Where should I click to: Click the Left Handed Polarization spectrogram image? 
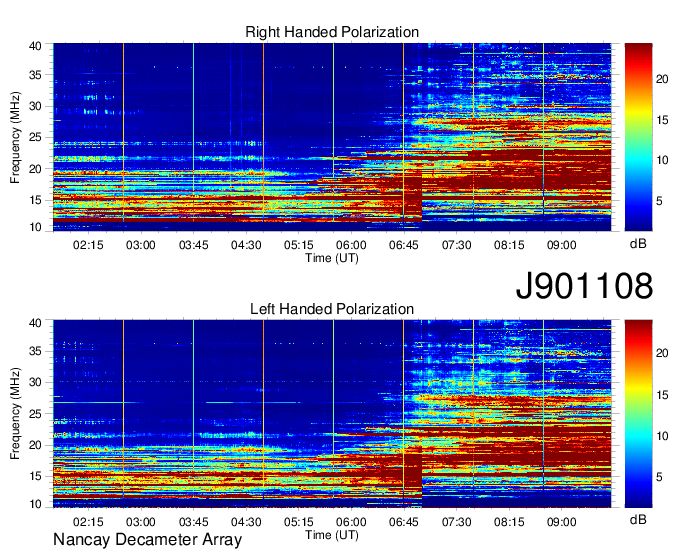[332, 414]
